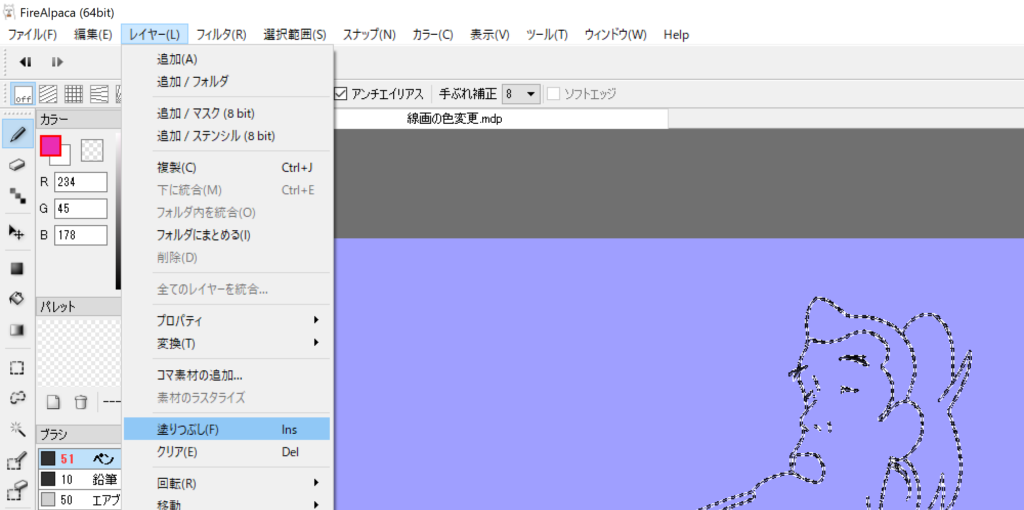Choose the Magic Wand tool
The image size is (1024, 510).
click(17, 428)
